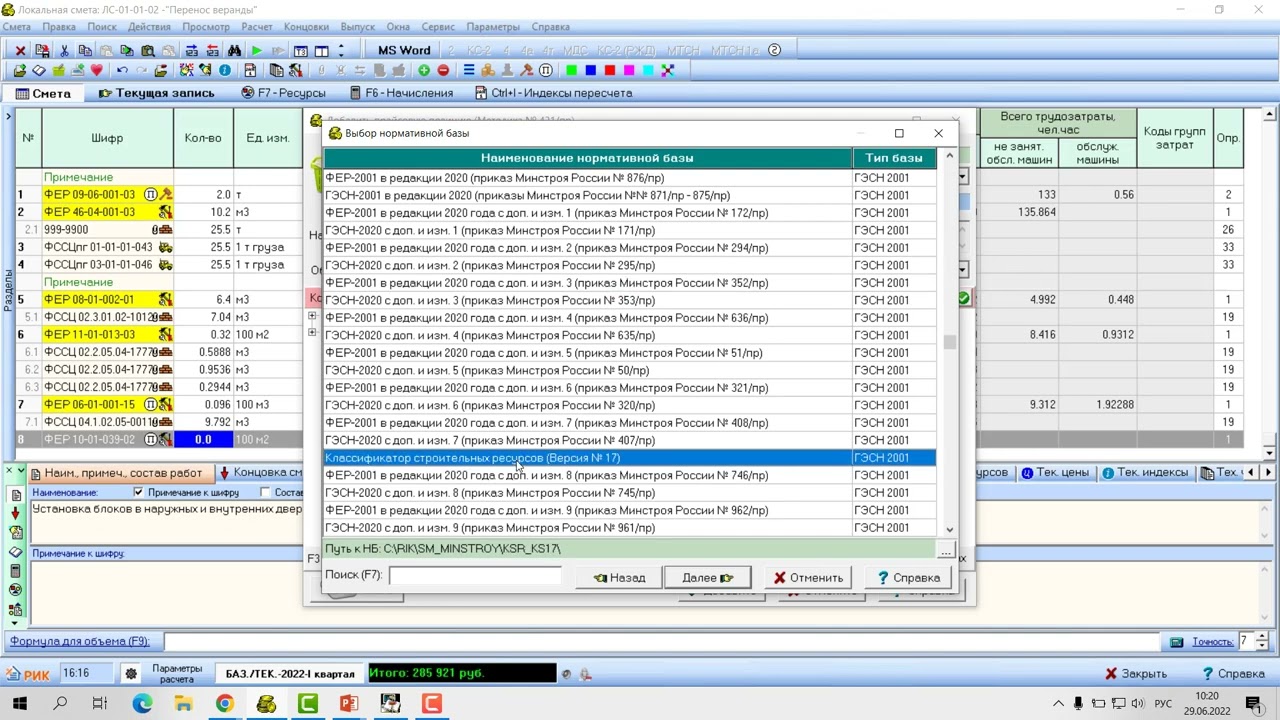Click the red heart favorites icon
Image resolution: width=1280 pixels, height=720 pixels.
pos(96,70)
